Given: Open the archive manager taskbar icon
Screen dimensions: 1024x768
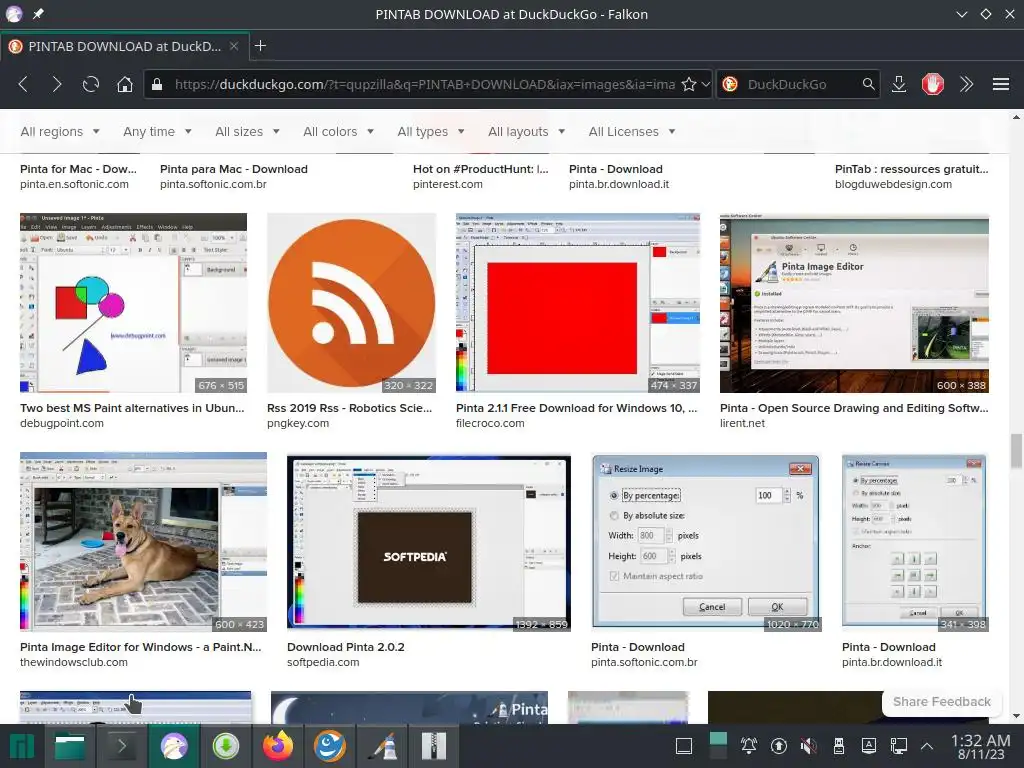Looking at the screenshot, I should (434, 746).
